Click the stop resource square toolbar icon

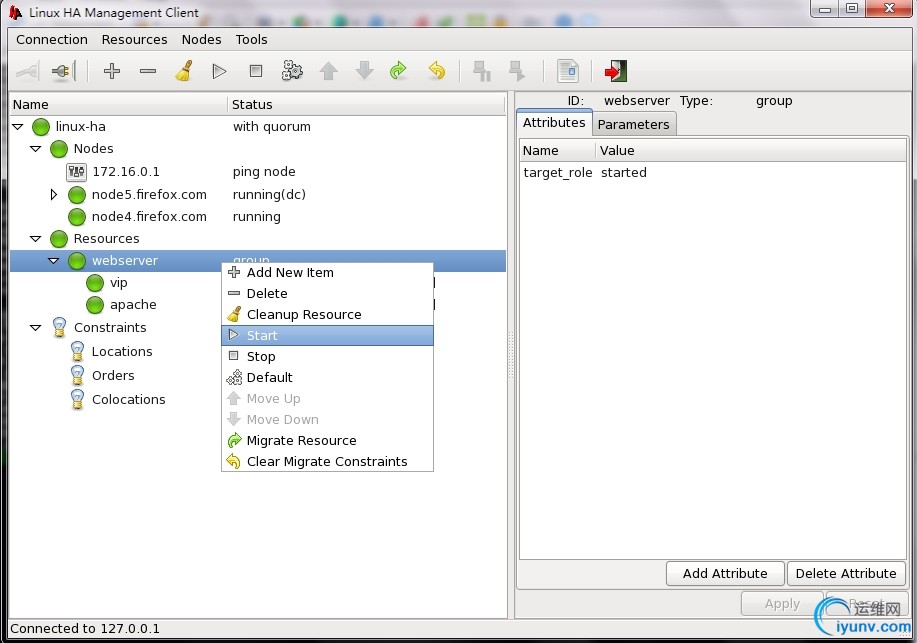tap(256, 71)
